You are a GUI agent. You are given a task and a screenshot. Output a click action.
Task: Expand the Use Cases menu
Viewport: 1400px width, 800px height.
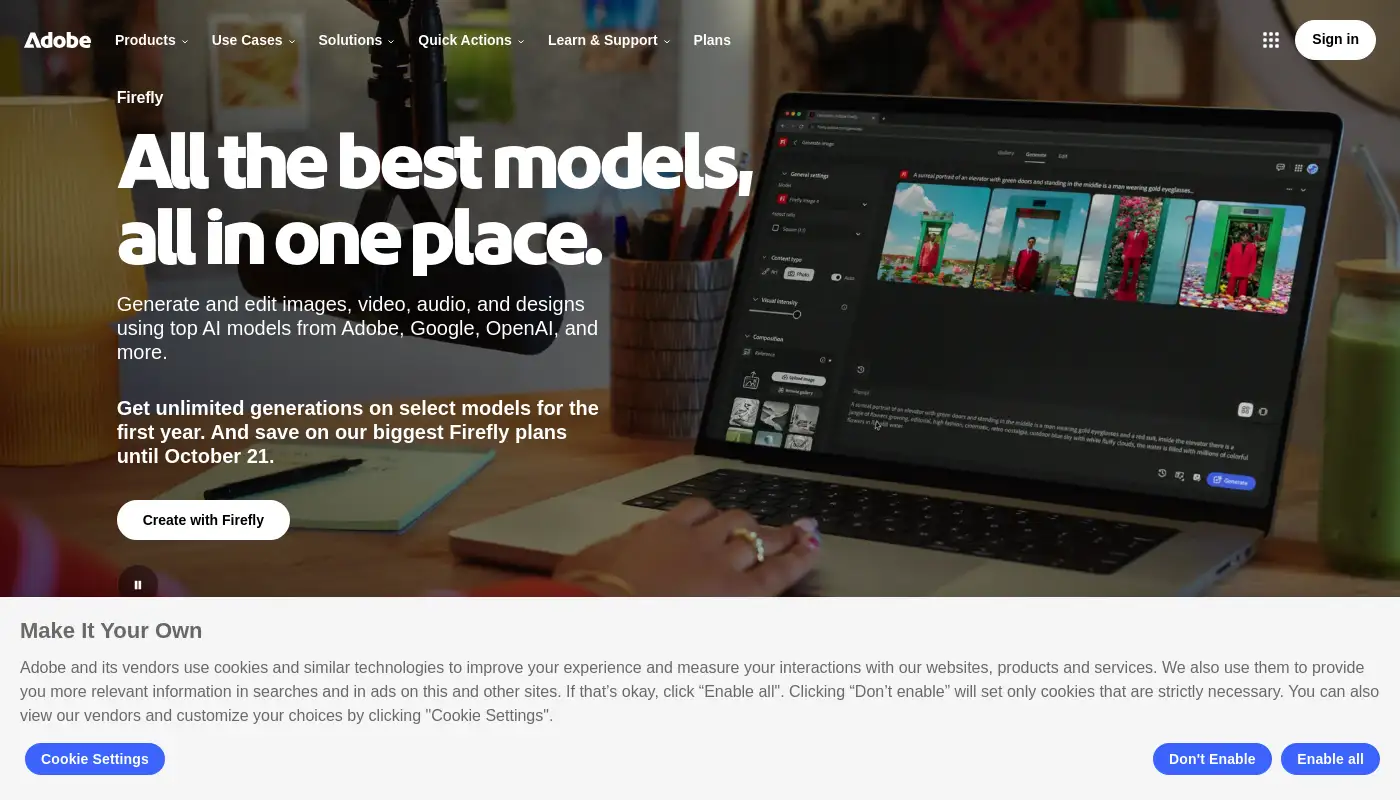coord(253,40)
